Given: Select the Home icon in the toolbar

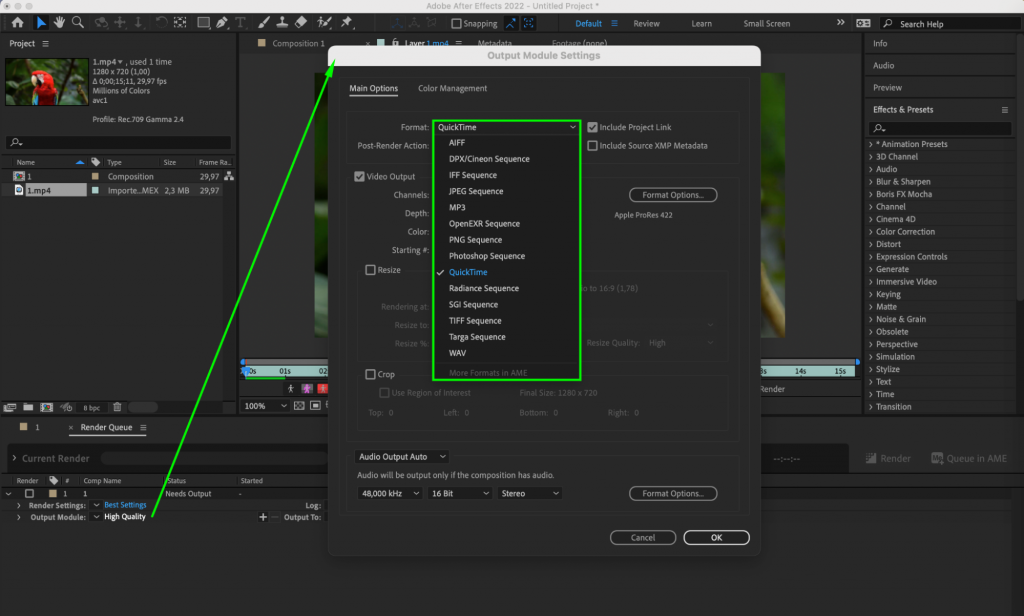Looking at the screenshot, I should pos(19,22).
